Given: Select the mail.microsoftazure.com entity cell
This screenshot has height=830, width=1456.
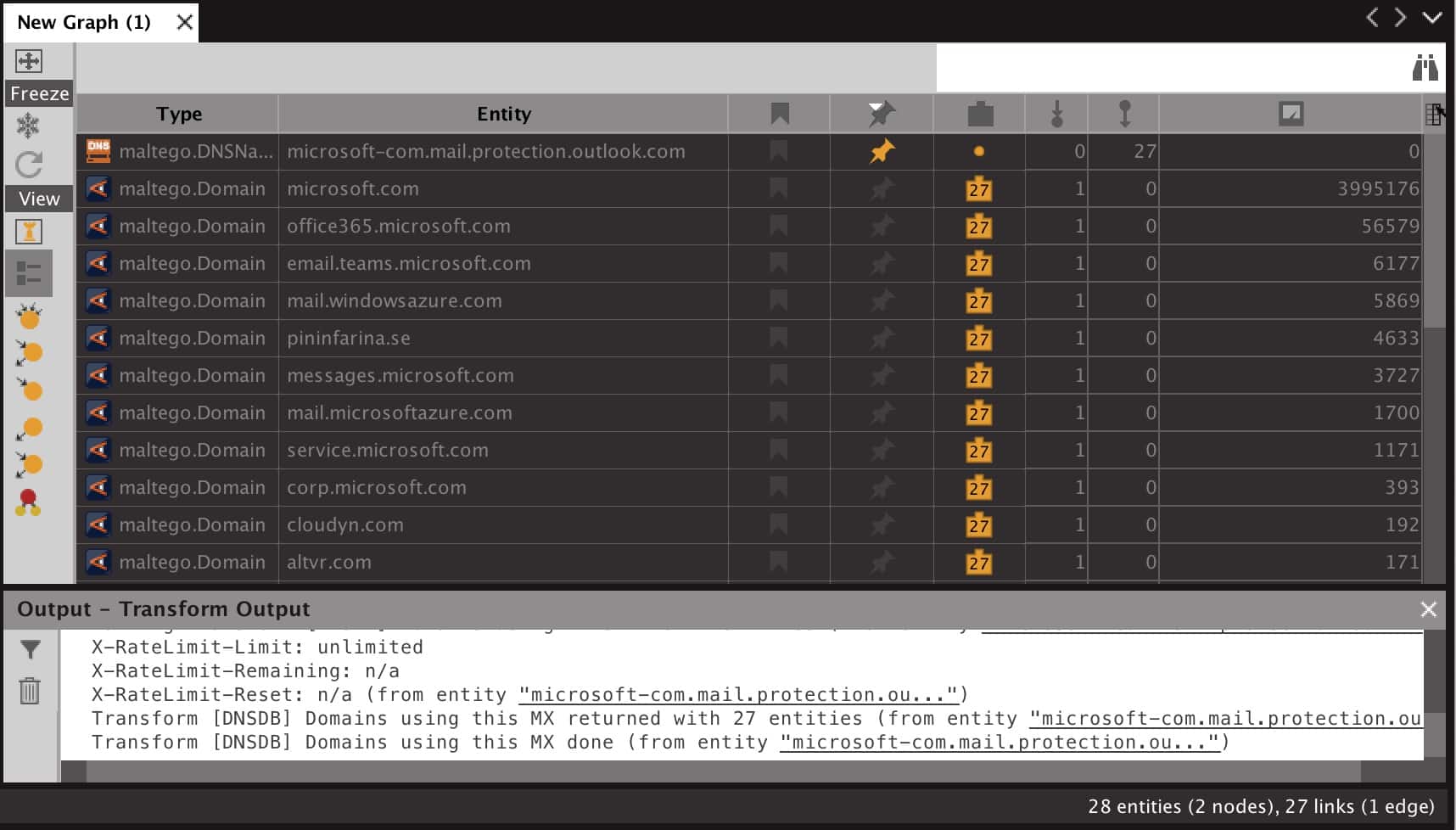Looking at the screenshot, I should (x=504, y=412).
